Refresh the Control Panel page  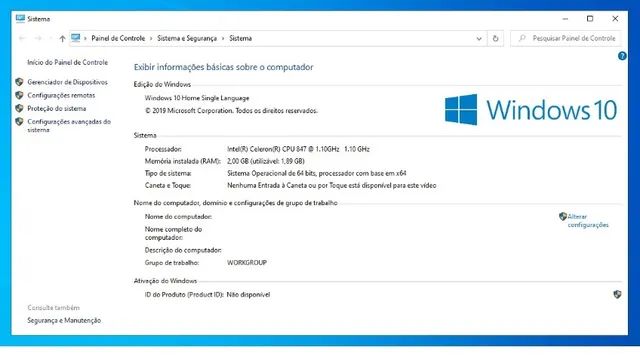point(495,38)
